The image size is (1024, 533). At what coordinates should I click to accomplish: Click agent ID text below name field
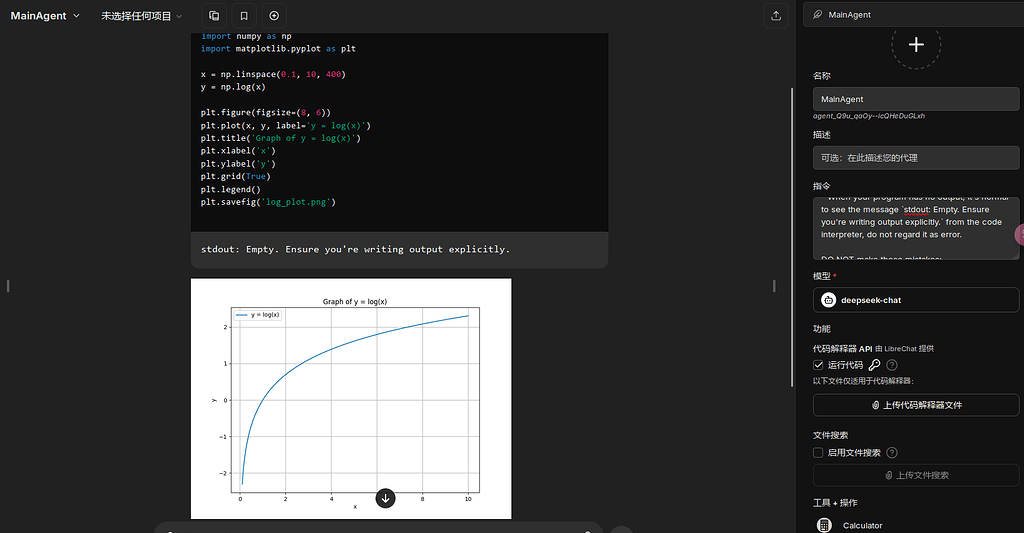pyautogui.click(x=869, y=116)
